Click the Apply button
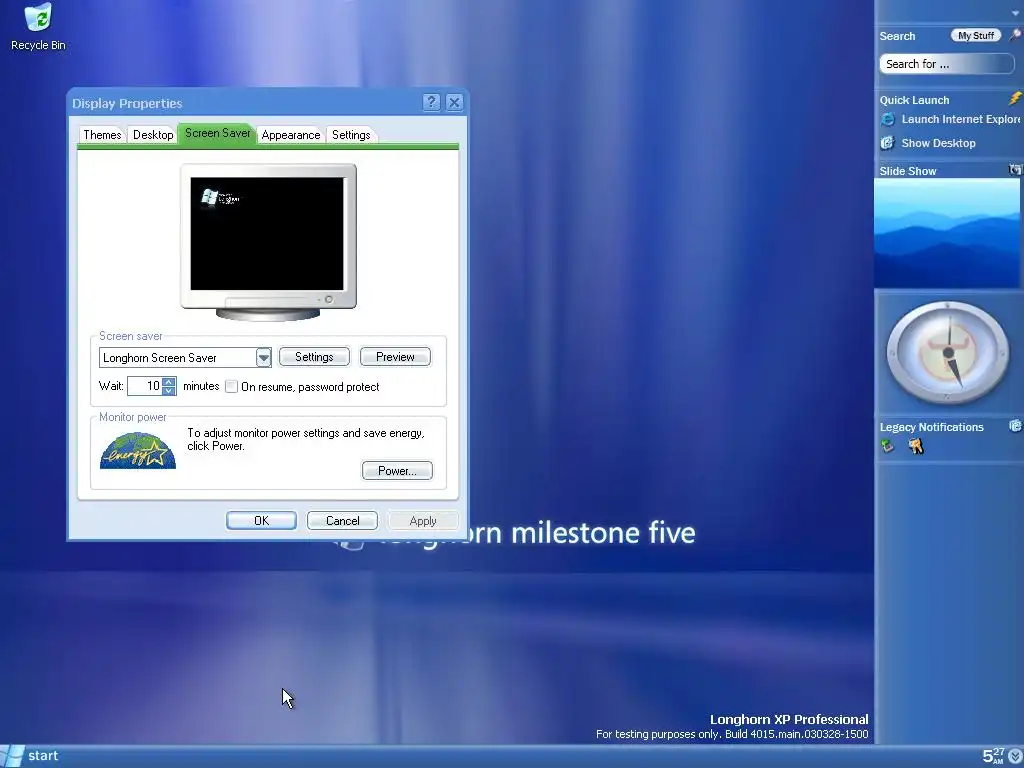The height and width of the screenshot is (768, 1024). [423, 520]
